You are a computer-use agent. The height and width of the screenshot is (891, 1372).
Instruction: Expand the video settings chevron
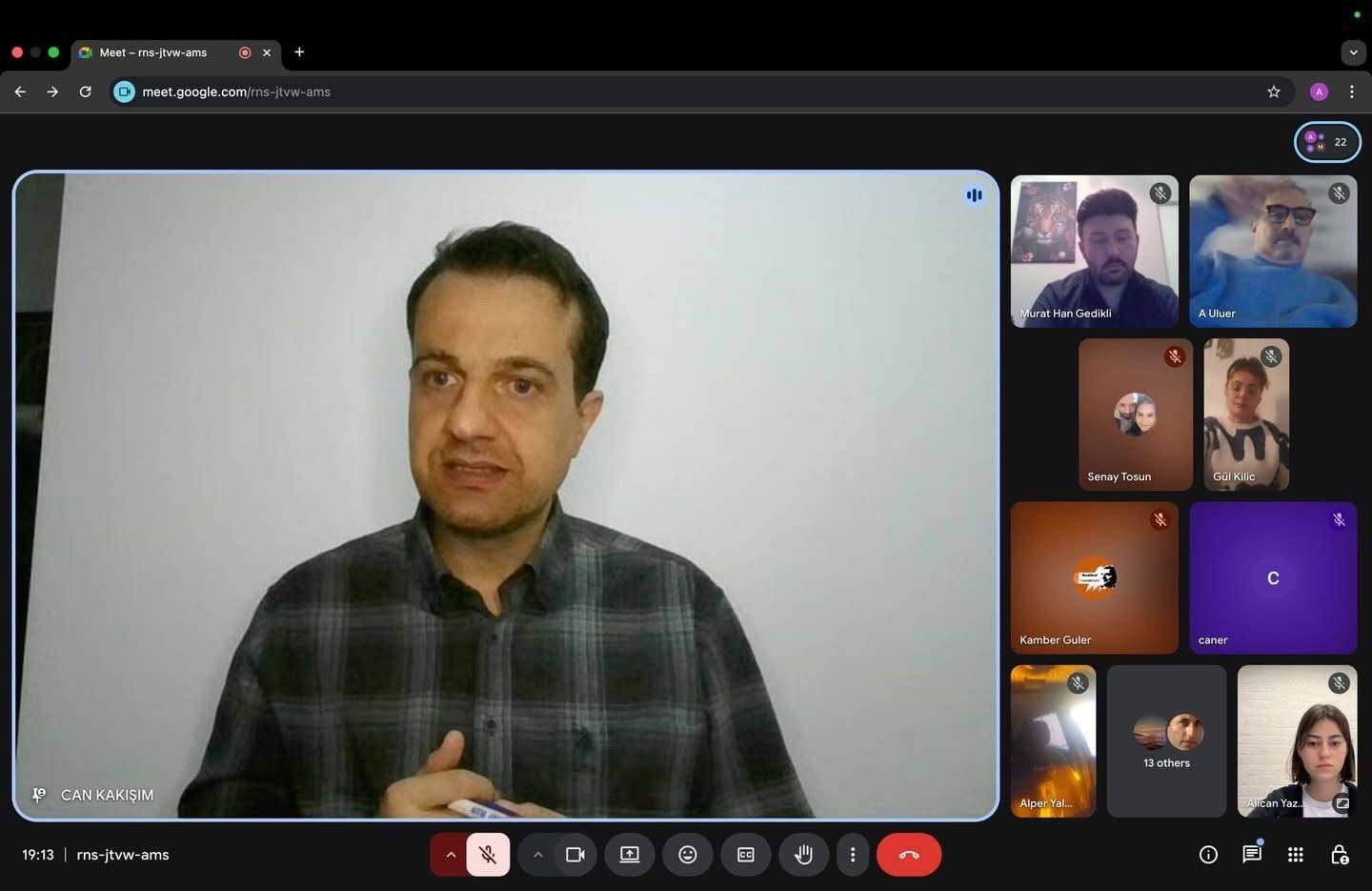pos(538,855)
